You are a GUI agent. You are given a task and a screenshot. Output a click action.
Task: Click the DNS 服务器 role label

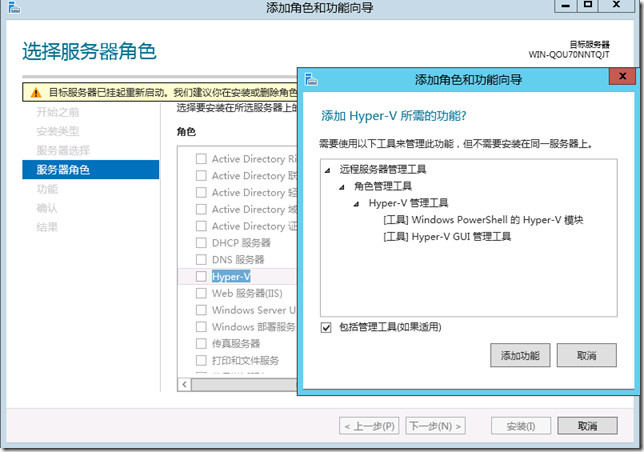(x=238, y=260)
